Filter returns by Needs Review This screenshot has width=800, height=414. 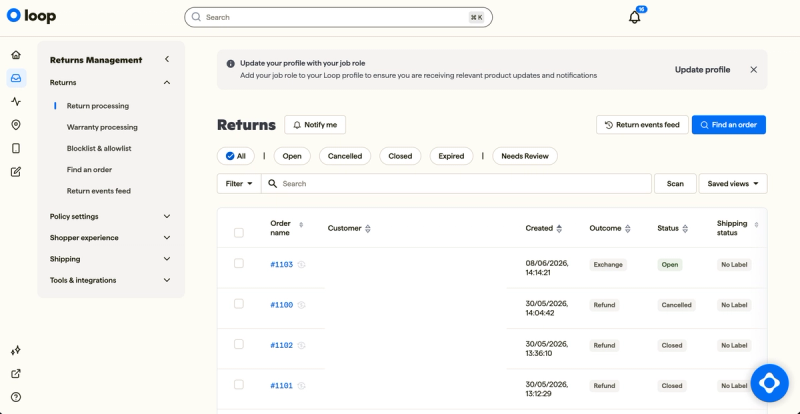tap(525, 156)
